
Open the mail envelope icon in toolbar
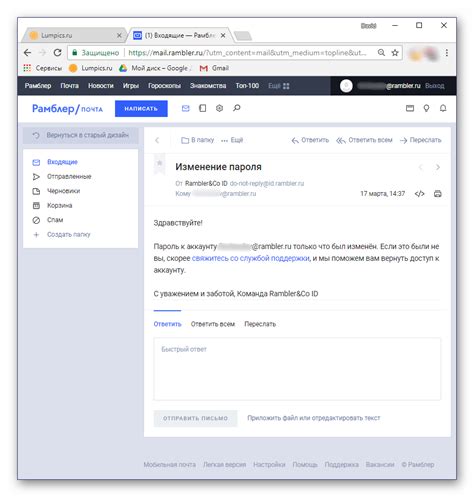(186, 108)
